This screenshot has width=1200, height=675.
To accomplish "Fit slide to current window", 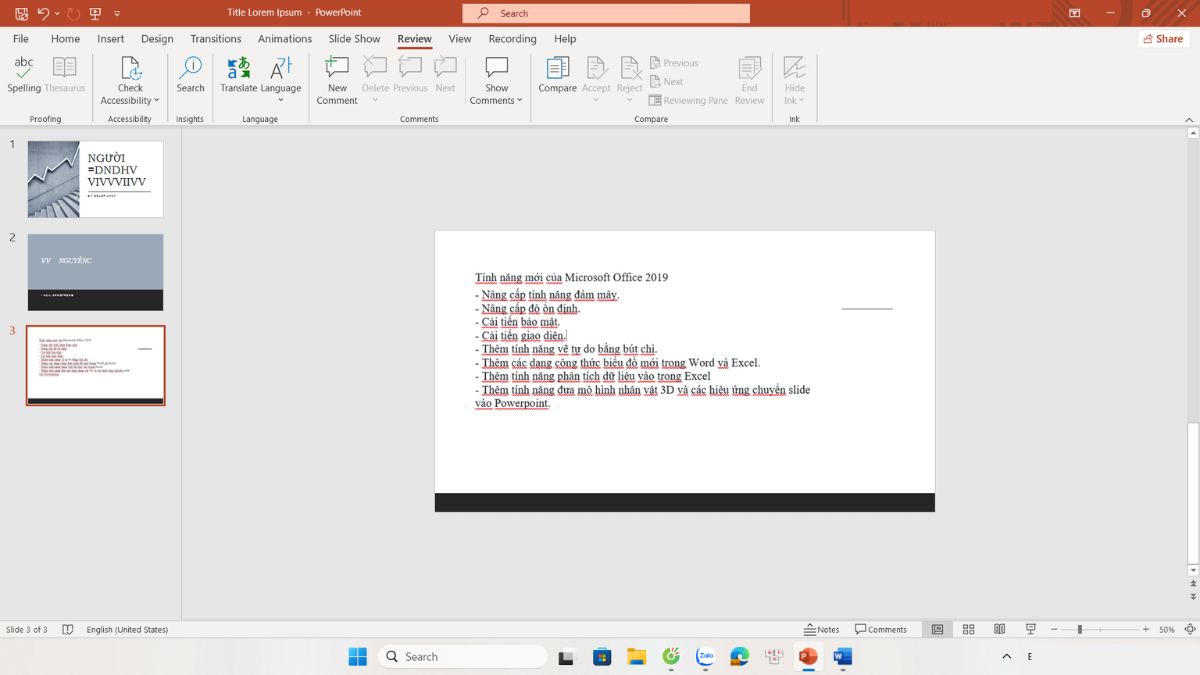I will pyautogui.click(x=1189, y=629).
